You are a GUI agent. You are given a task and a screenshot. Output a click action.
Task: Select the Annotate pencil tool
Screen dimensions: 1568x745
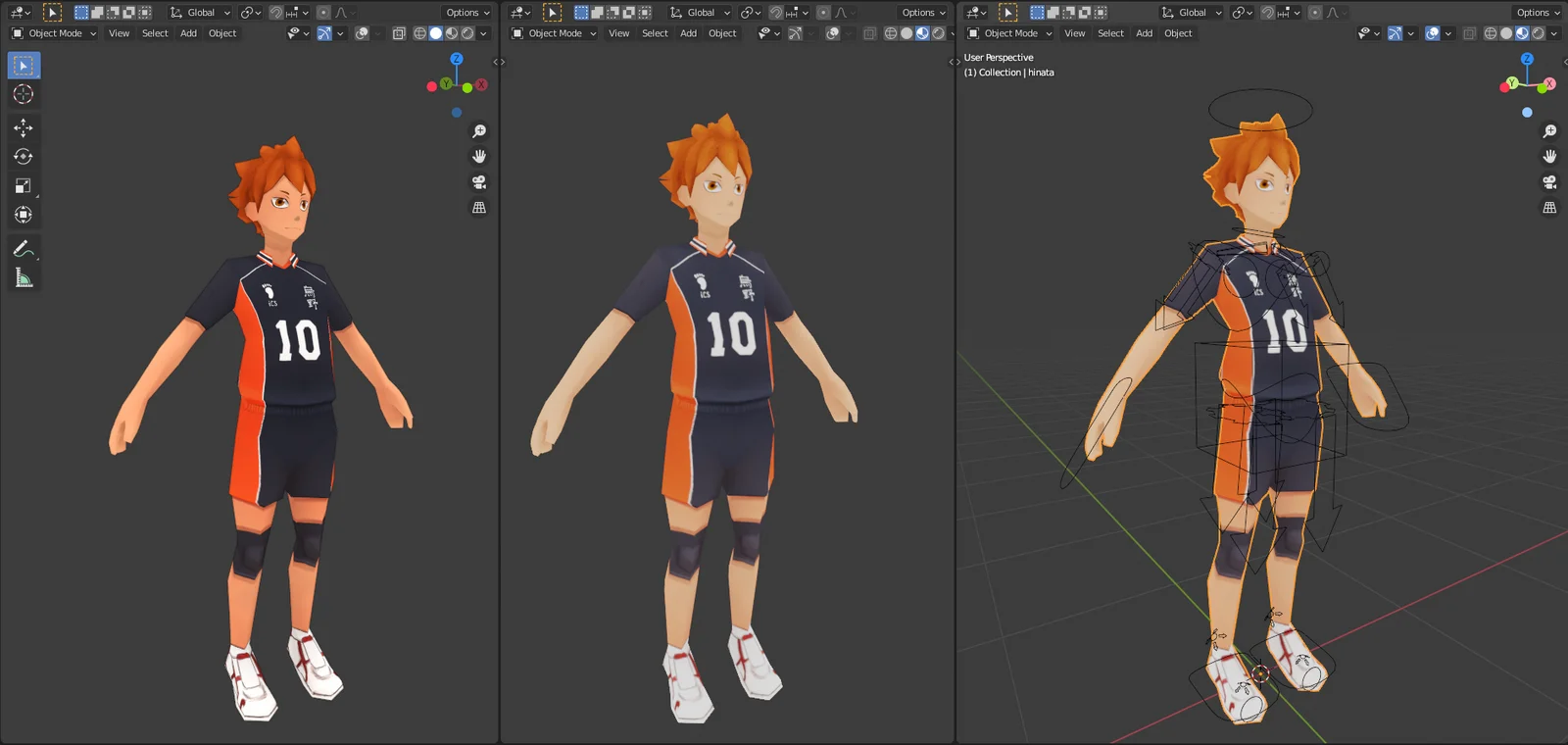click(24, 249)
